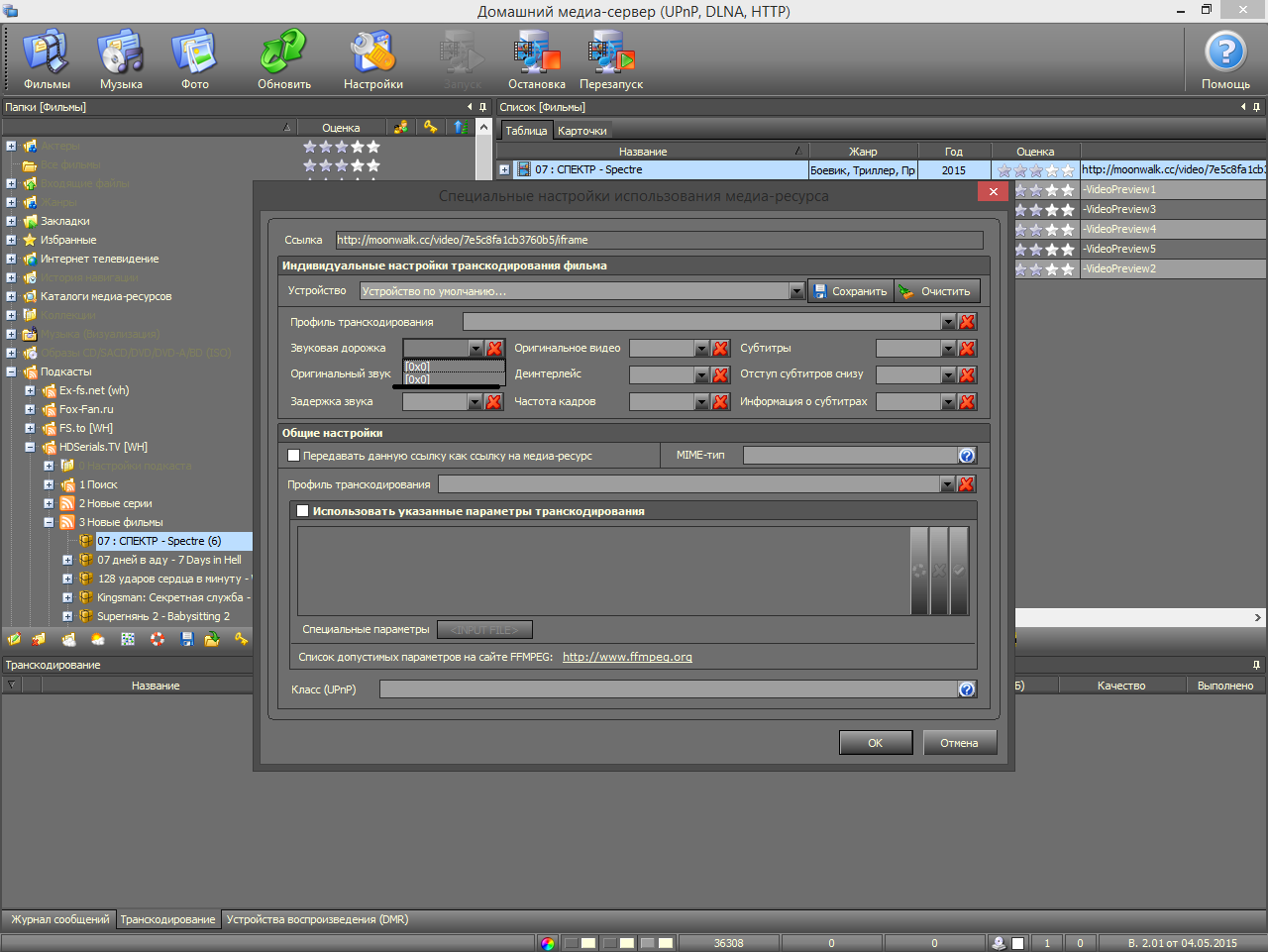
Task: Click the Музыка (Music) toolbar icon
Action: click(x=121, y=57)
